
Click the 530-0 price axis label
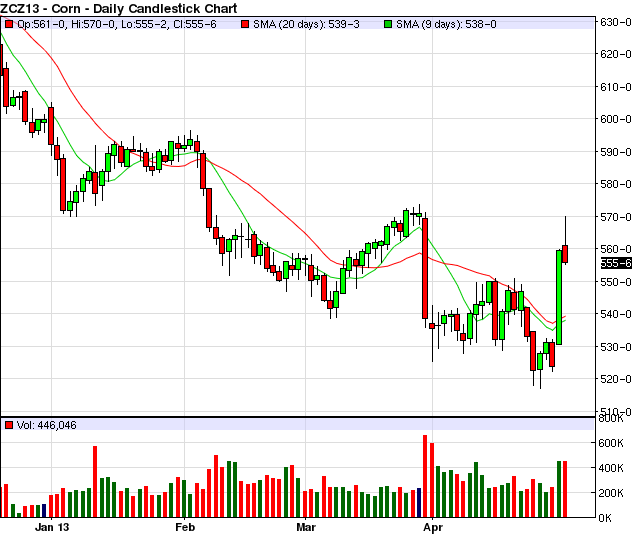616,347
